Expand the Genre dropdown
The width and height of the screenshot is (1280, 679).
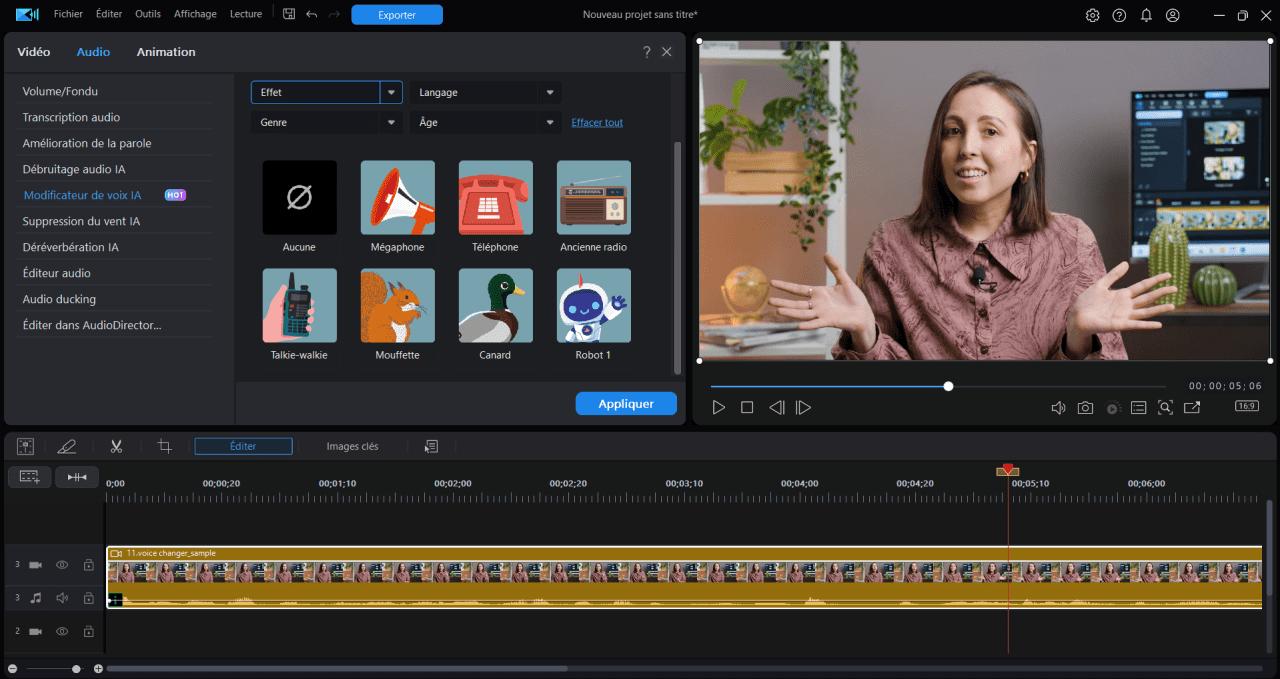pos(326,122)
